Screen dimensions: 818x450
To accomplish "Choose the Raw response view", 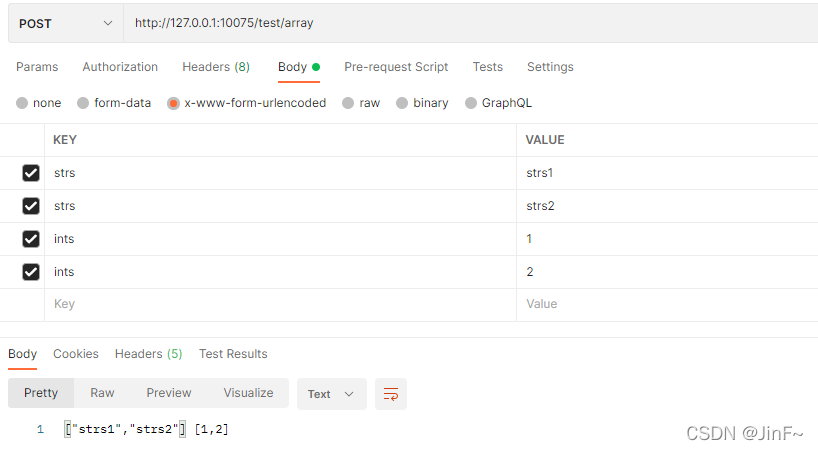I will click(x=102, y=393).
